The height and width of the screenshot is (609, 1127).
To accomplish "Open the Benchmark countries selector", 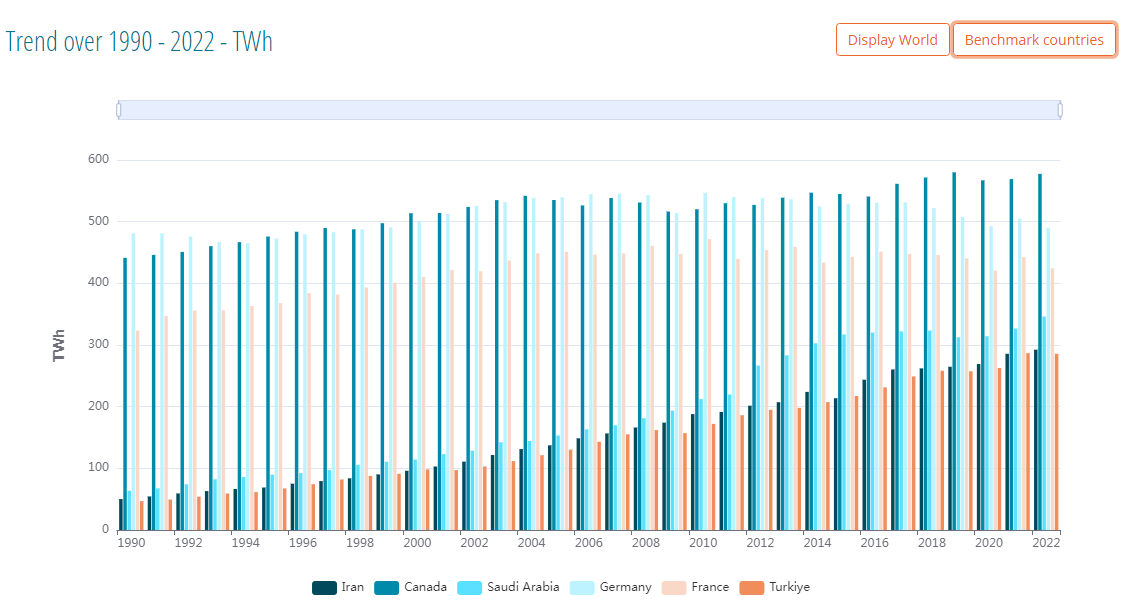I will click(x=1034, y=40).
